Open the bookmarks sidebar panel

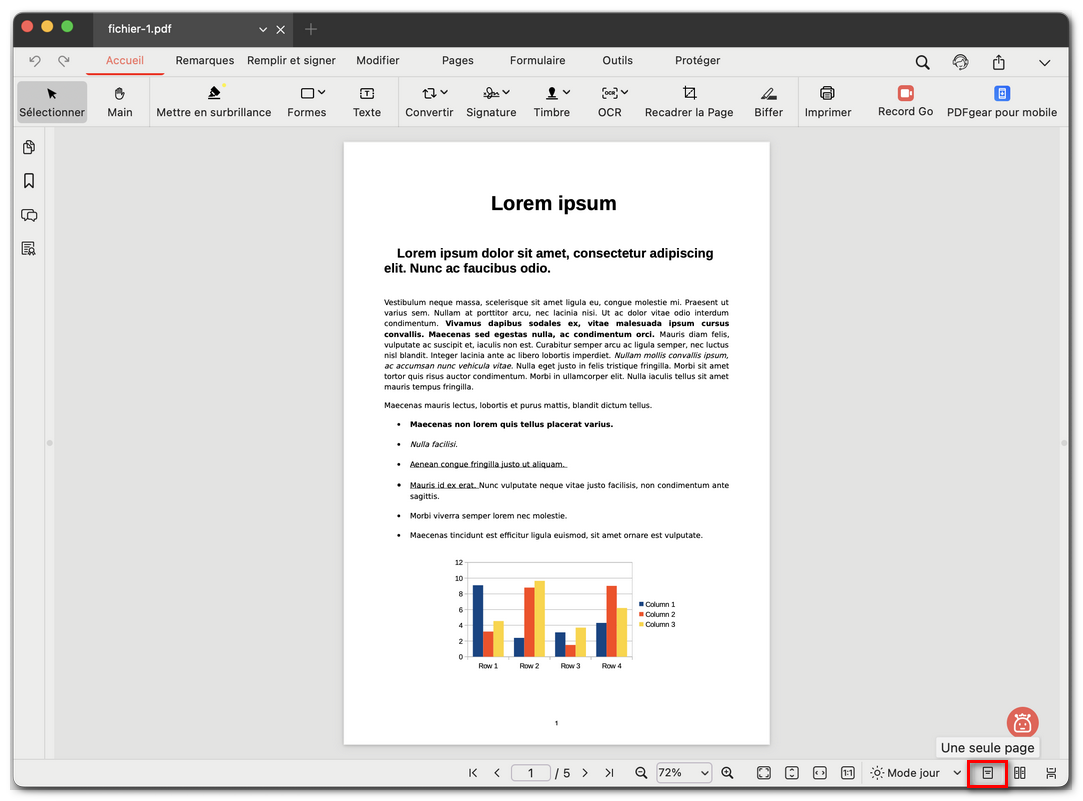click(29, 181)
